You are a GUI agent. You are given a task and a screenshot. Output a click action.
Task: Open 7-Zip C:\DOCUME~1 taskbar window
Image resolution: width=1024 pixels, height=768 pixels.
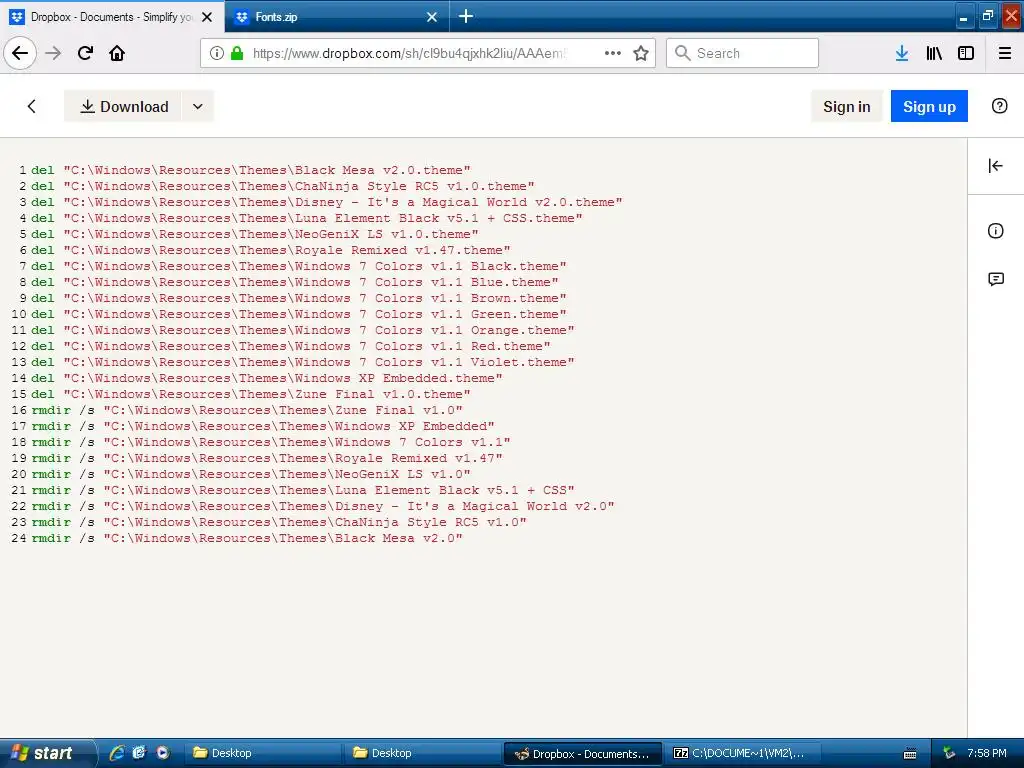744,753
